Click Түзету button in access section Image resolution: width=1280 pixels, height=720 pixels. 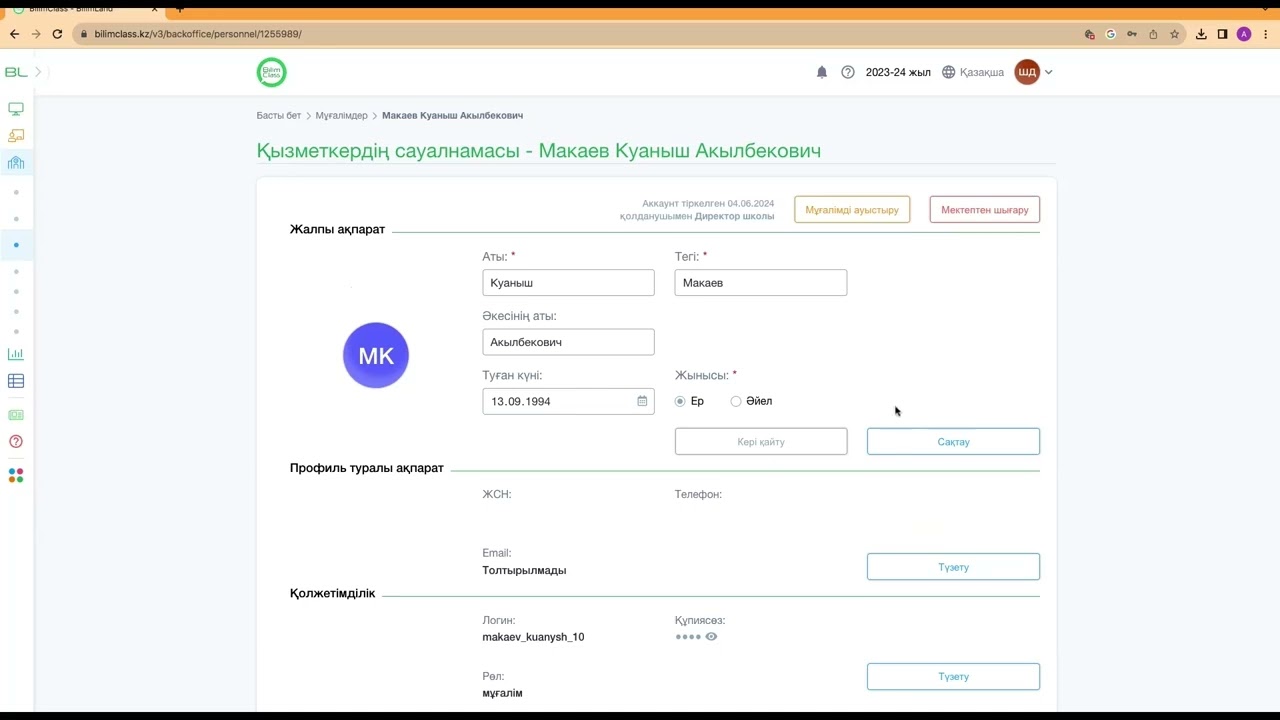point(953,676)
